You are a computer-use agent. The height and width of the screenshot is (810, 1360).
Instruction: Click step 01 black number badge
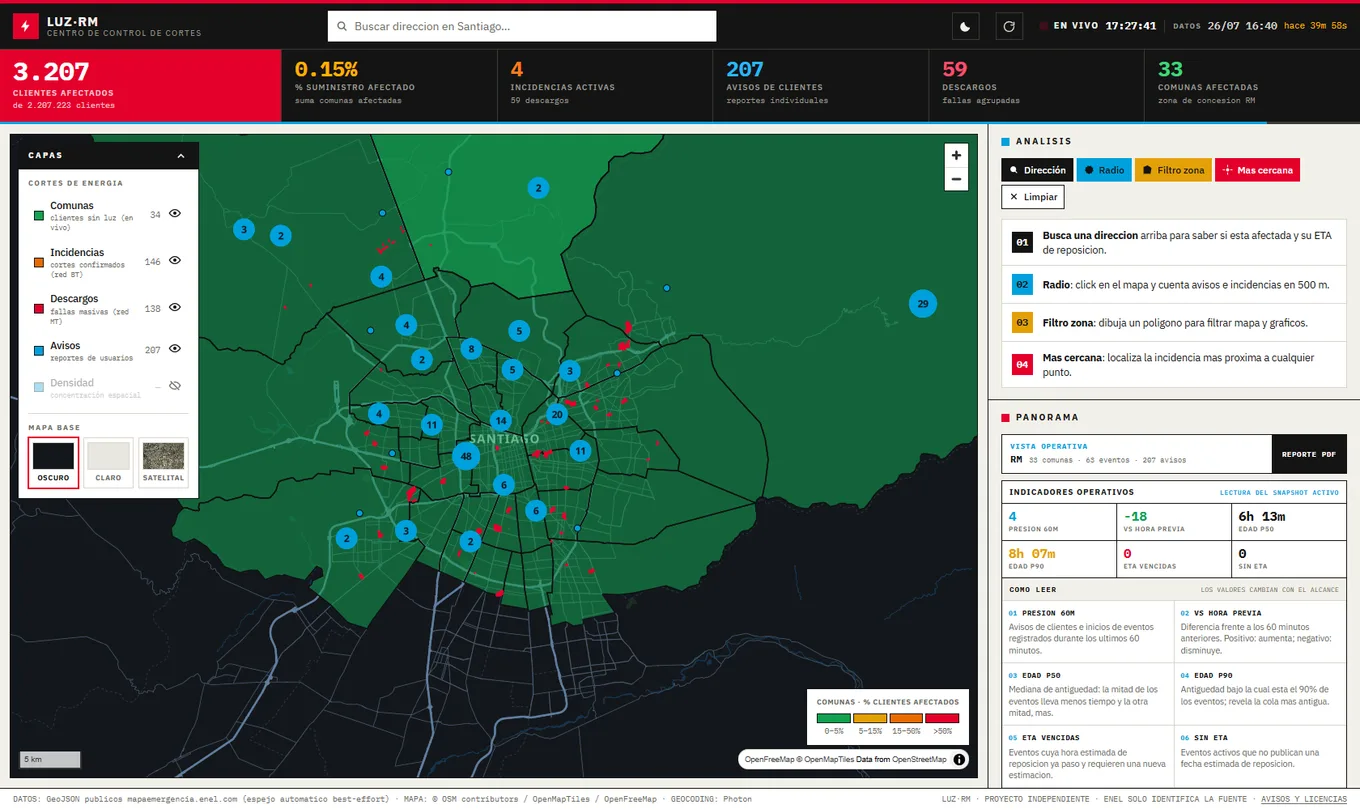(1022, 242)
